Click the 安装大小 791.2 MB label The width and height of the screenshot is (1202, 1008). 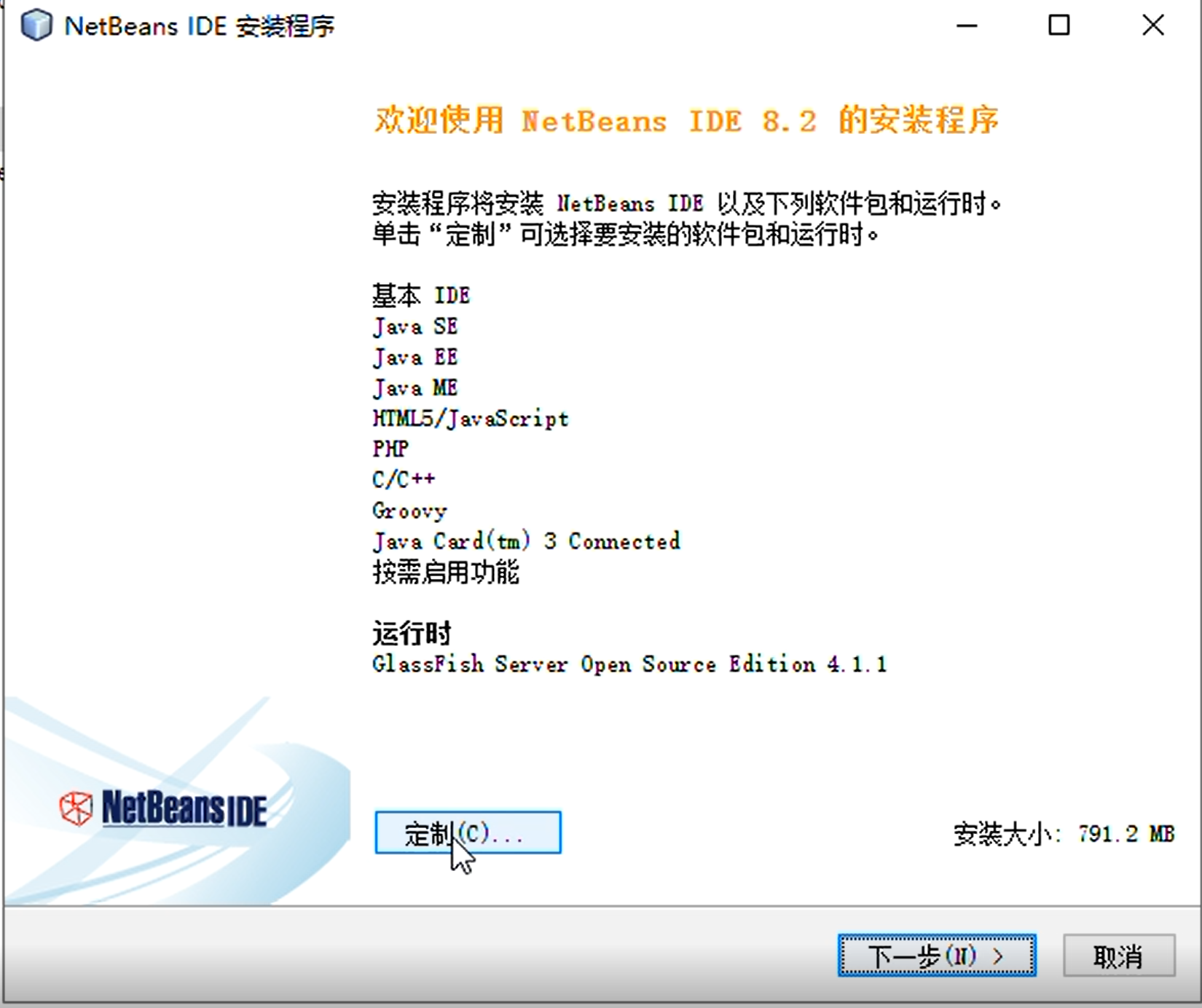pyautogui.click(x=1063, y=835)
